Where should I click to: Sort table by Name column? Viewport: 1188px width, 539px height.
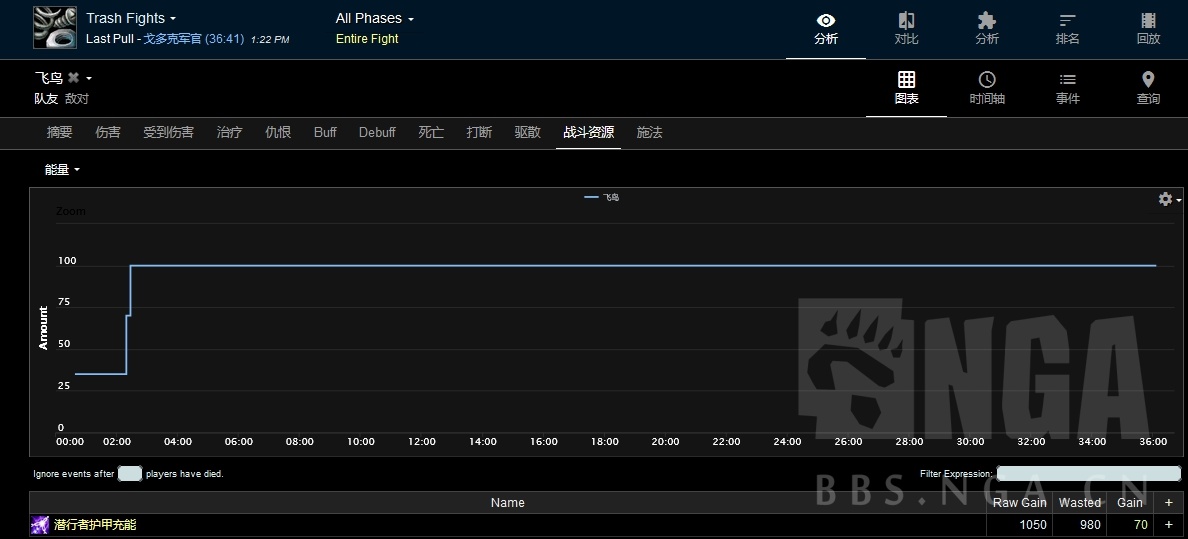(508, 503)
